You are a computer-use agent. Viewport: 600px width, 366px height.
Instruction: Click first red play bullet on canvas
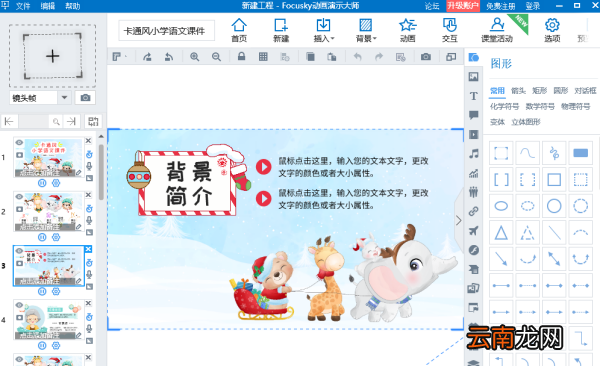pyautogui.click(x=264, y=167)
